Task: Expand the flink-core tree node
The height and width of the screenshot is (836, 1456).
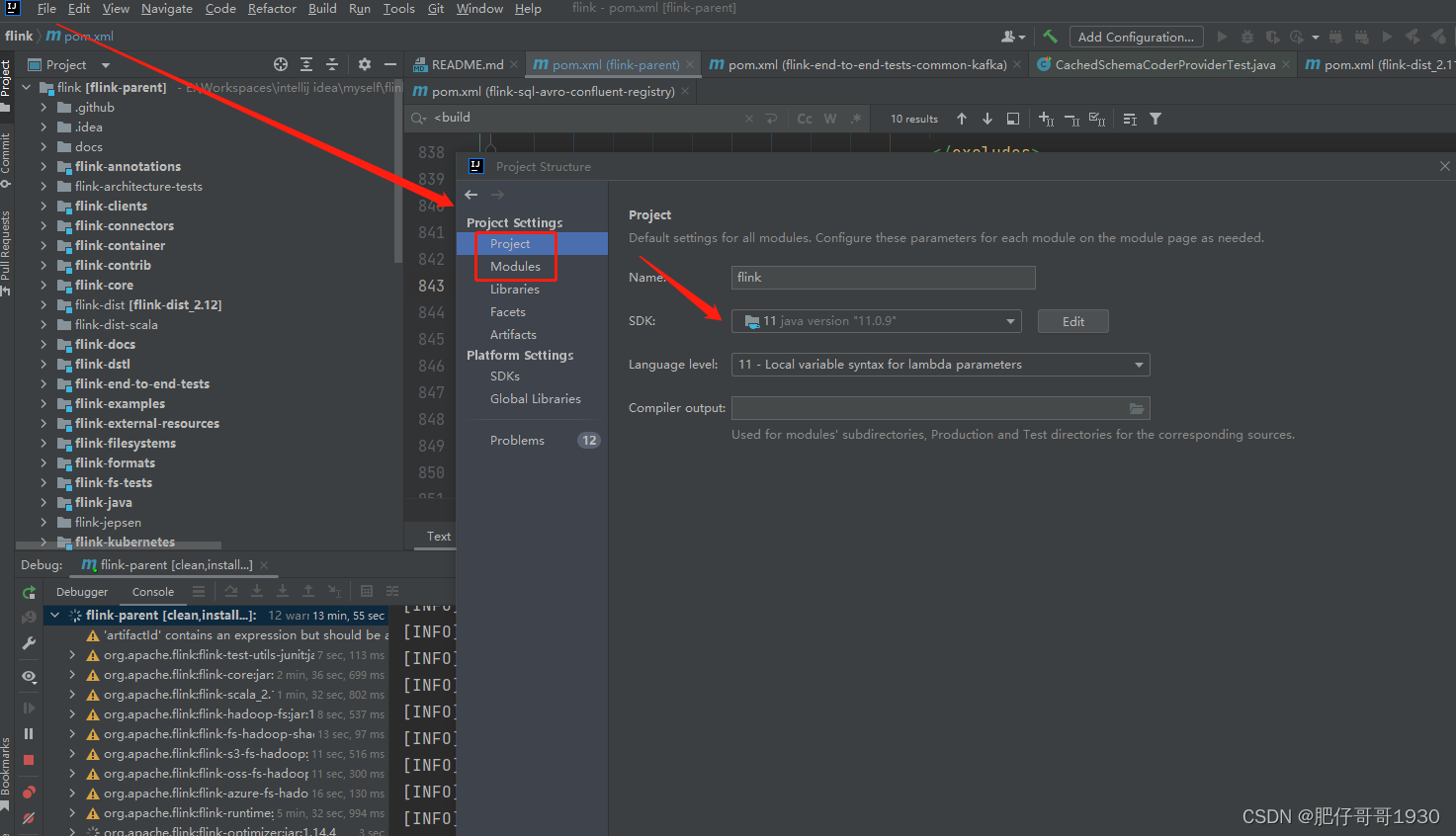Action: tap(43, 286)
